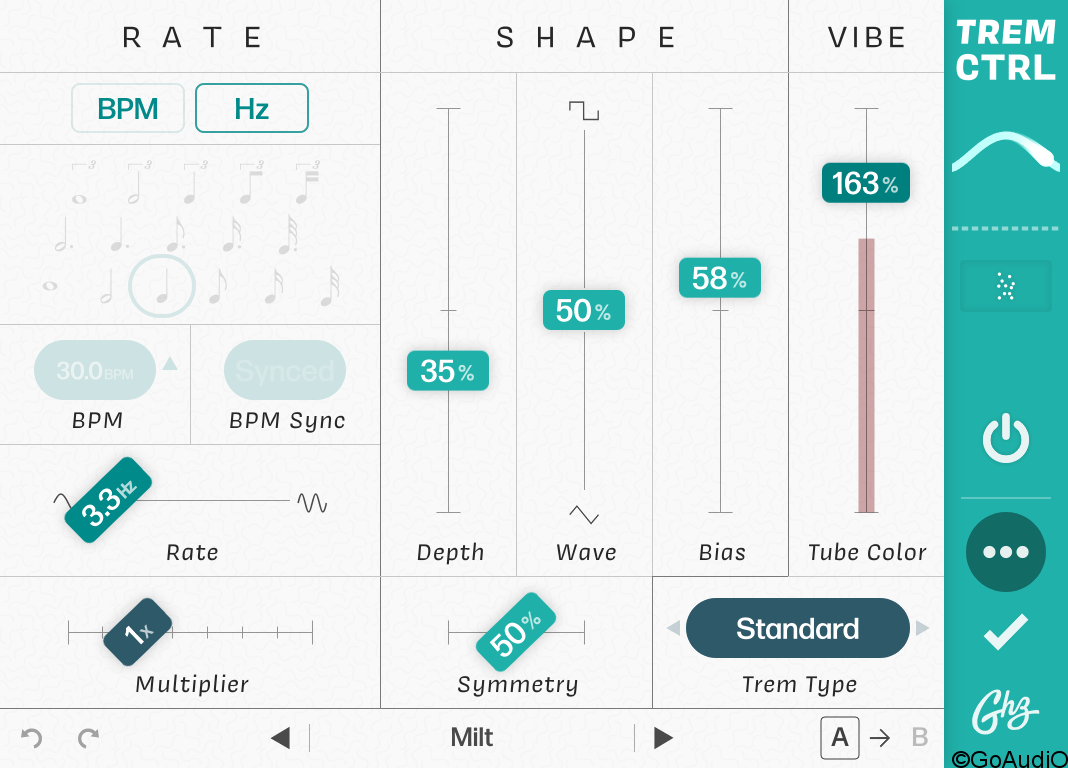This screenshot has width=1068, height=768.
Task: Open the three-dot options menu
Action: coord(1006,551)
